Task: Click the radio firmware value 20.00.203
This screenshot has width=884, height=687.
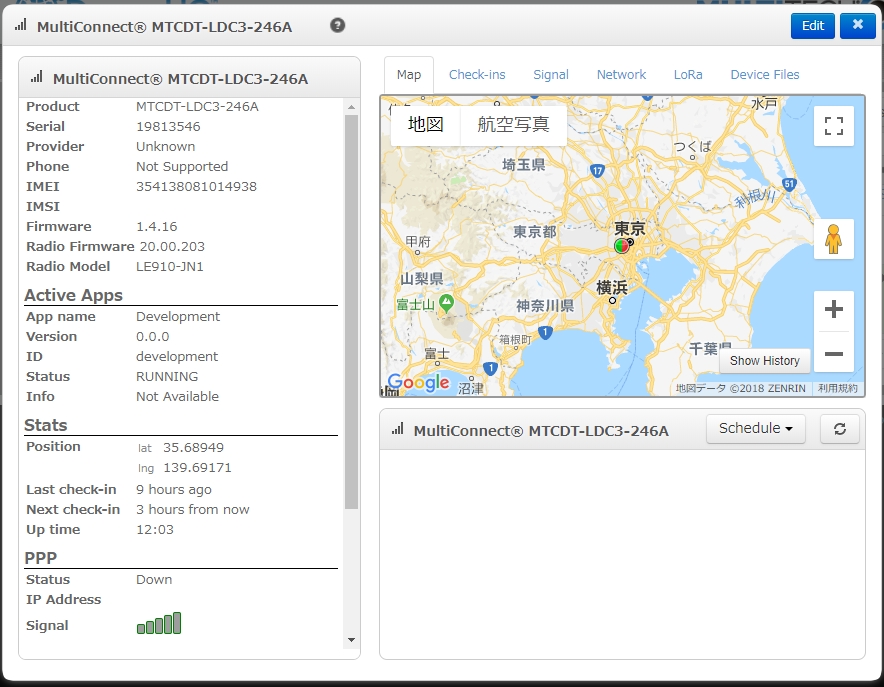Action: pos(172,246)
